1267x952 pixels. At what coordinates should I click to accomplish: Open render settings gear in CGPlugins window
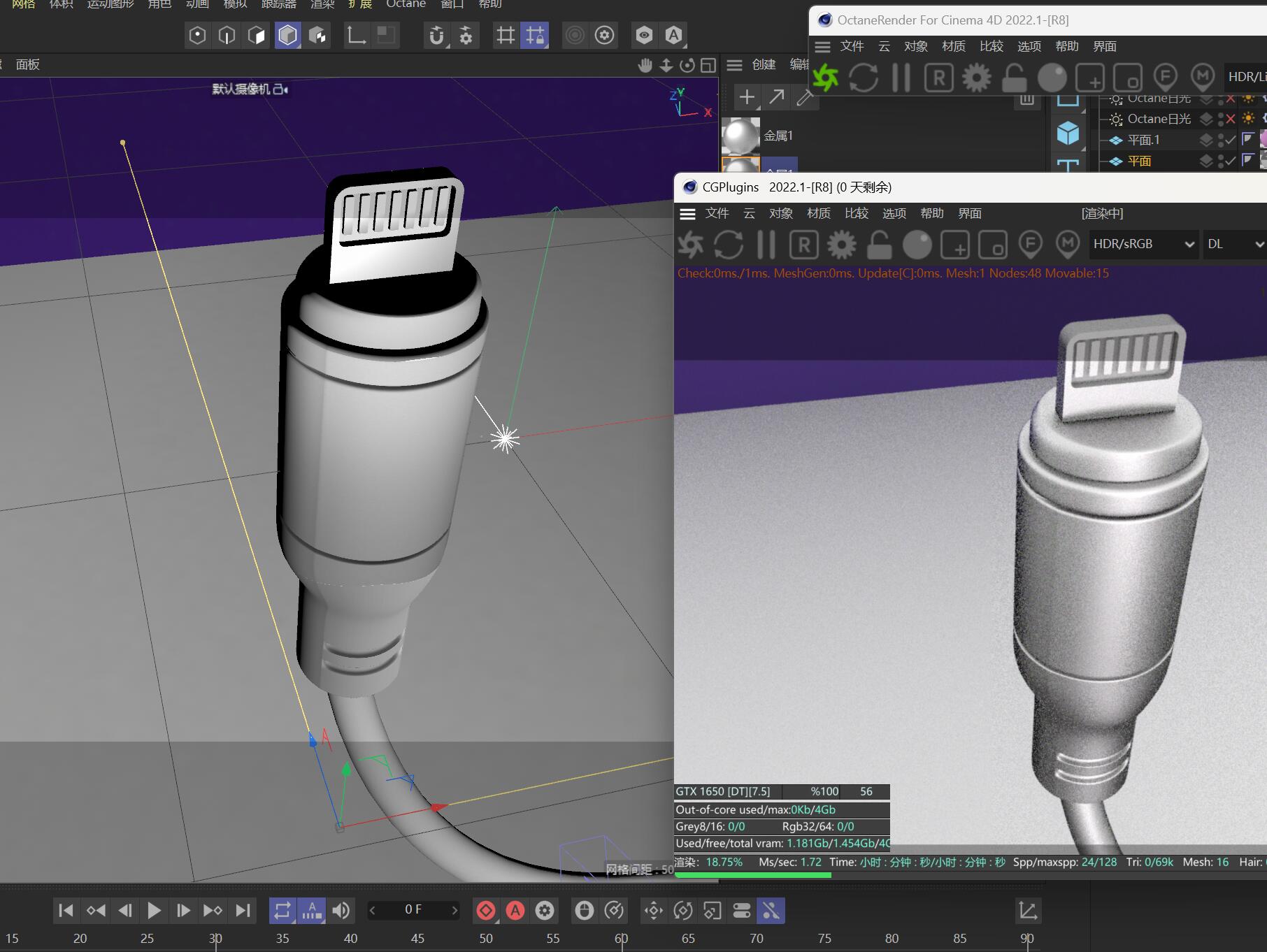tap(842, 244)
